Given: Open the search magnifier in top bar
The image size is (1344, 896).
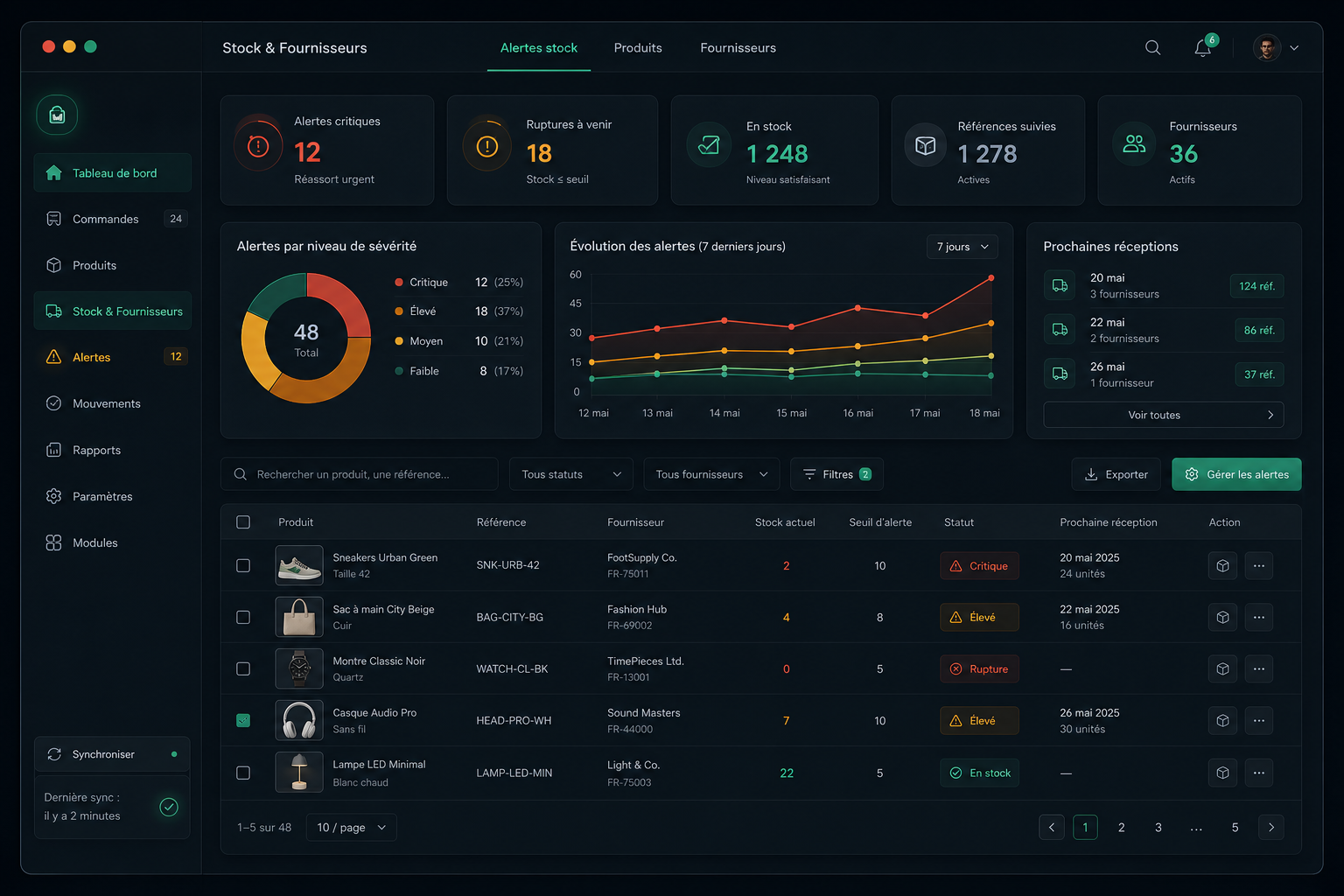Looking at the screenshot, I should coord(1153,48).
